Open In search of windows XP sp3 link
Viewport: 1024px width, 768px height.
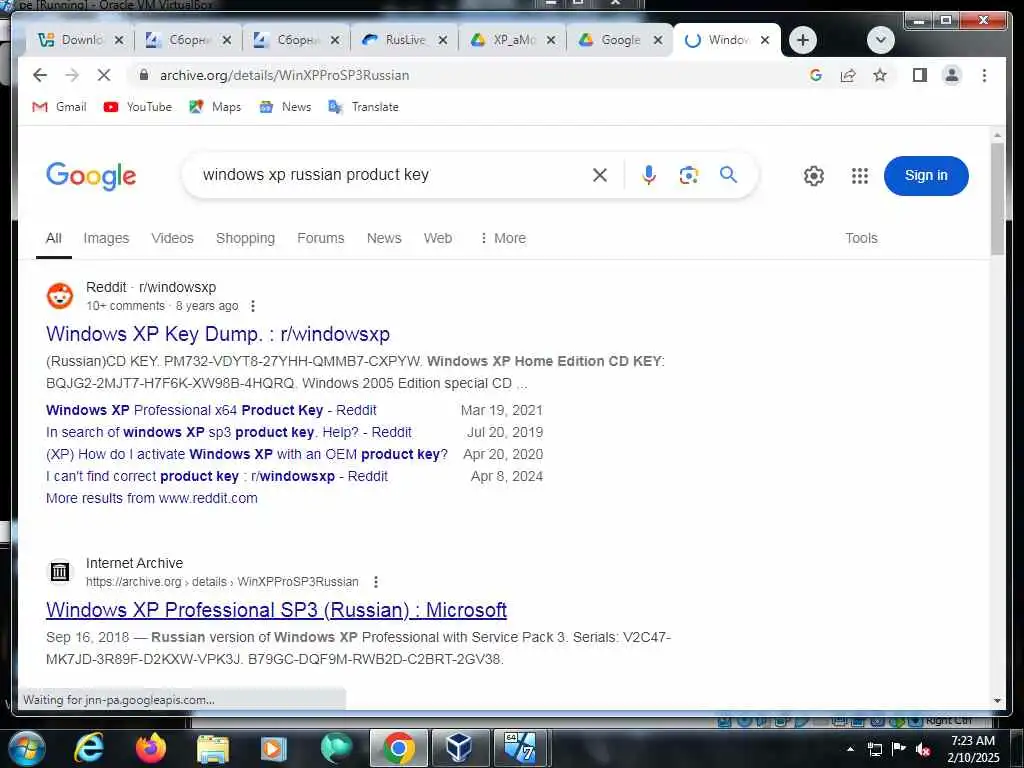click(229, 432)
